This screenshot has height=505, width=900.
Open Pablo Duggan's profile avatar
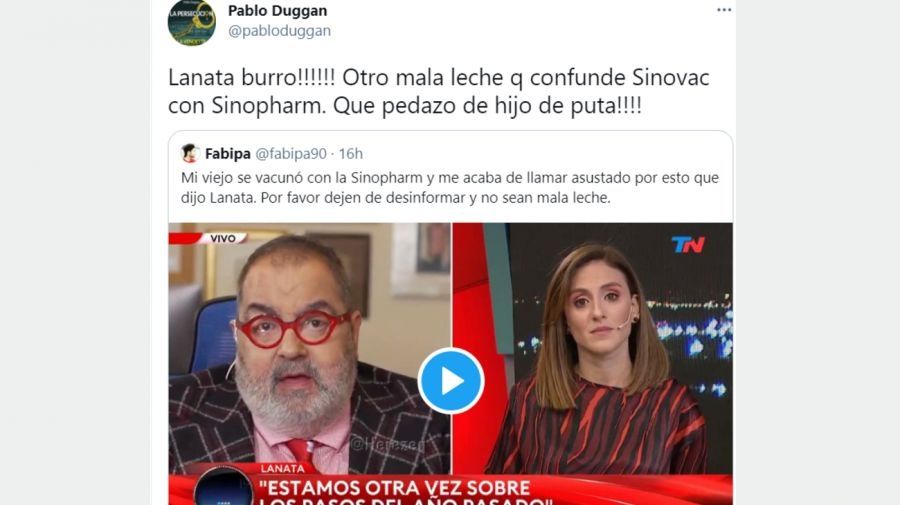pyautogui.click(x=192, y=22)
